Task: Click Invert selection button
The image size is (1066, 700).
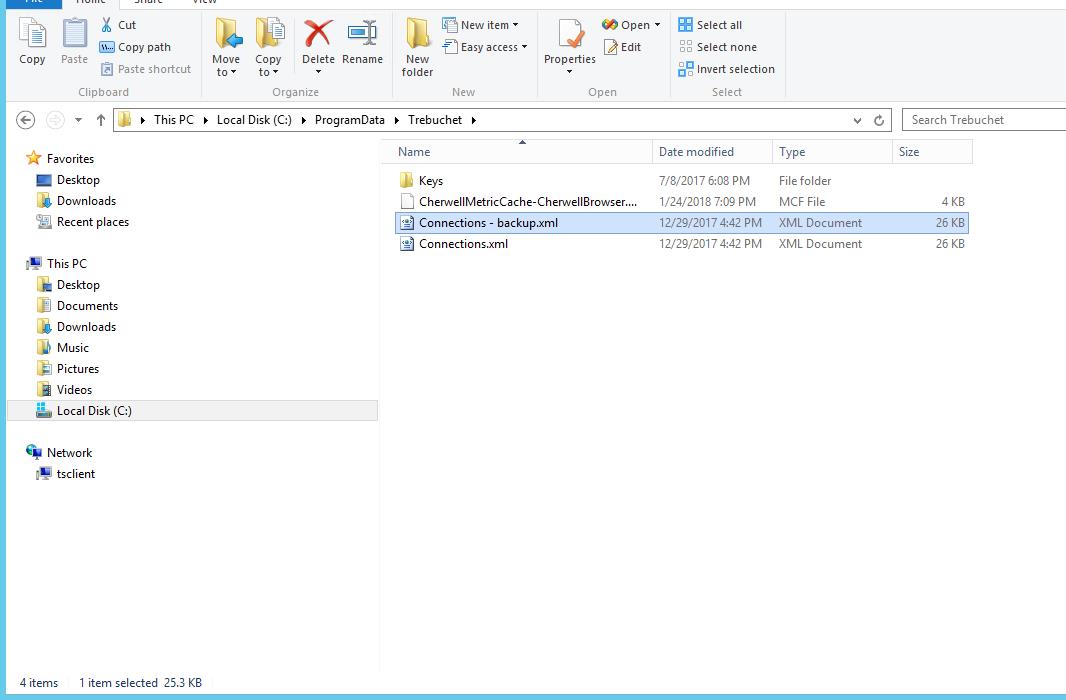Action: (726, 69)
